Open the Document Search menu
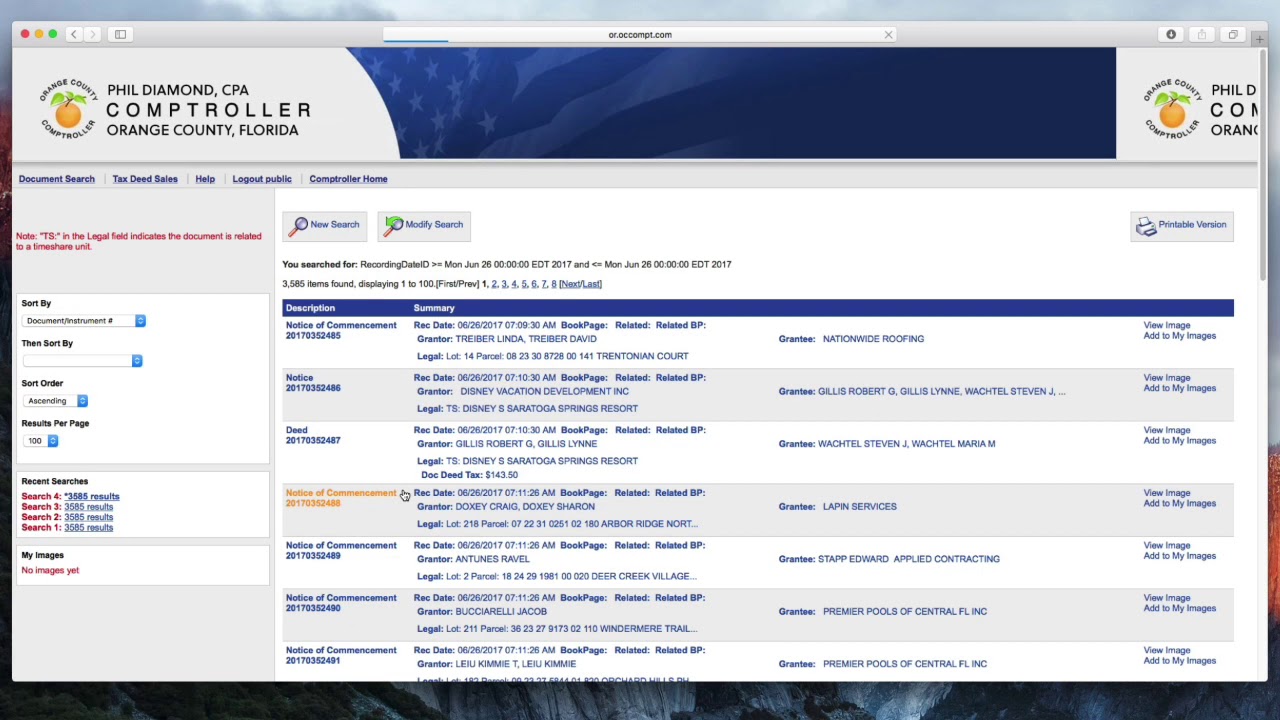1280x720 pixels. 57,179
